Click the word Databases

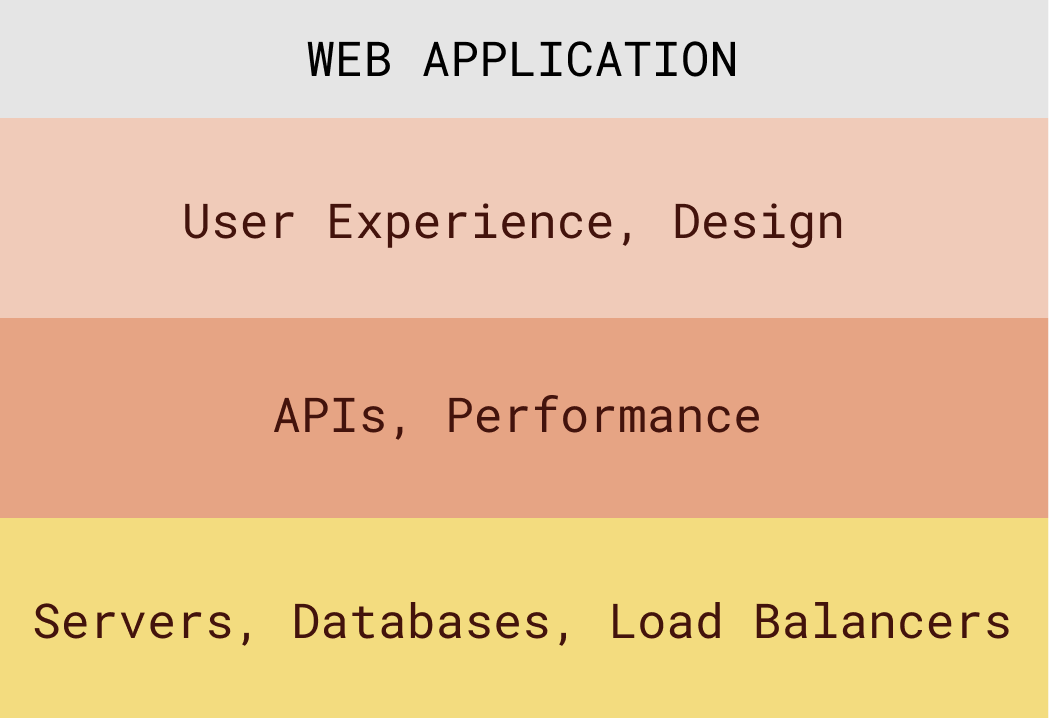point(421,622)
